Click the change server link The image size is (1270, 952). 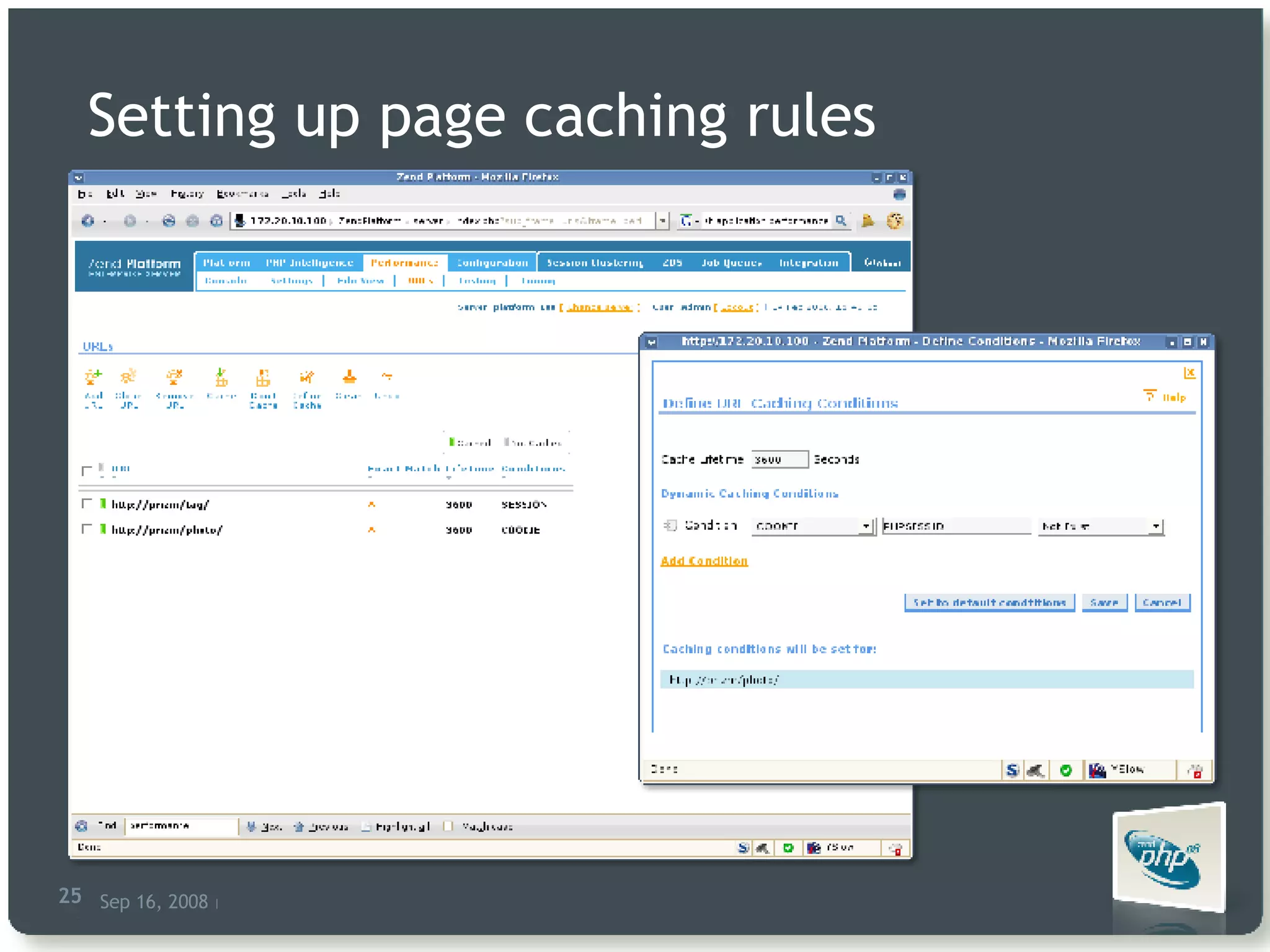[598, 307]
